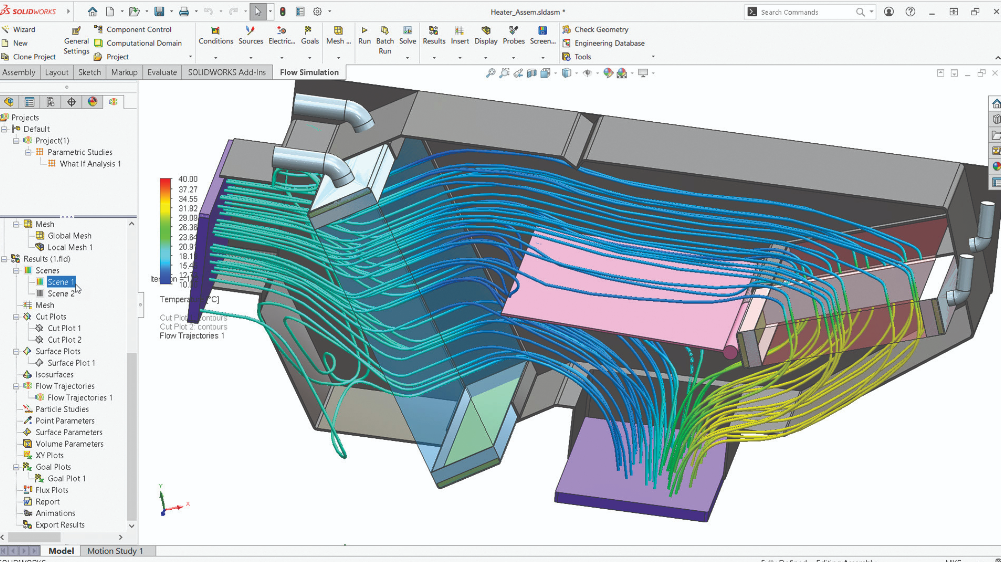Open the Conditions dropdown arrow
1001x562 pixels.
[x=216, y=57]
